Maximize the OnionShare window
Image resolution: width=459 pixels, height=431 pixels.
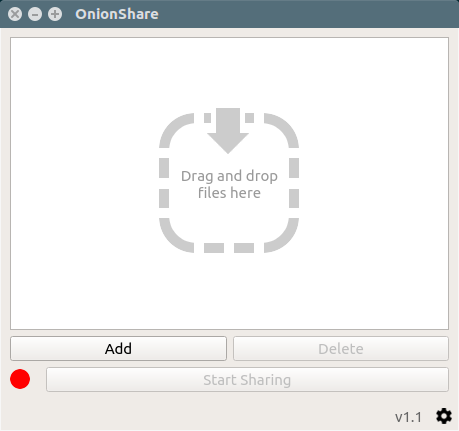[x=55, y=14]
